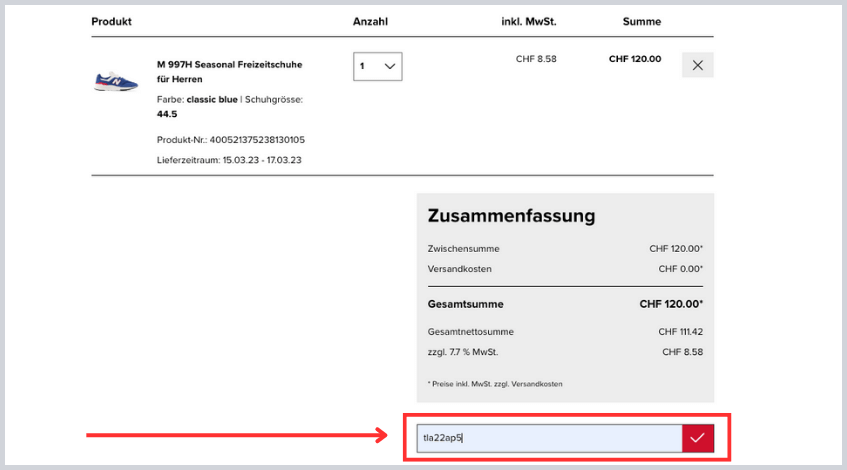Select the Gesamtnettosumme CHF 111.42 value
The image size is (847, 470).
[680, 332]
